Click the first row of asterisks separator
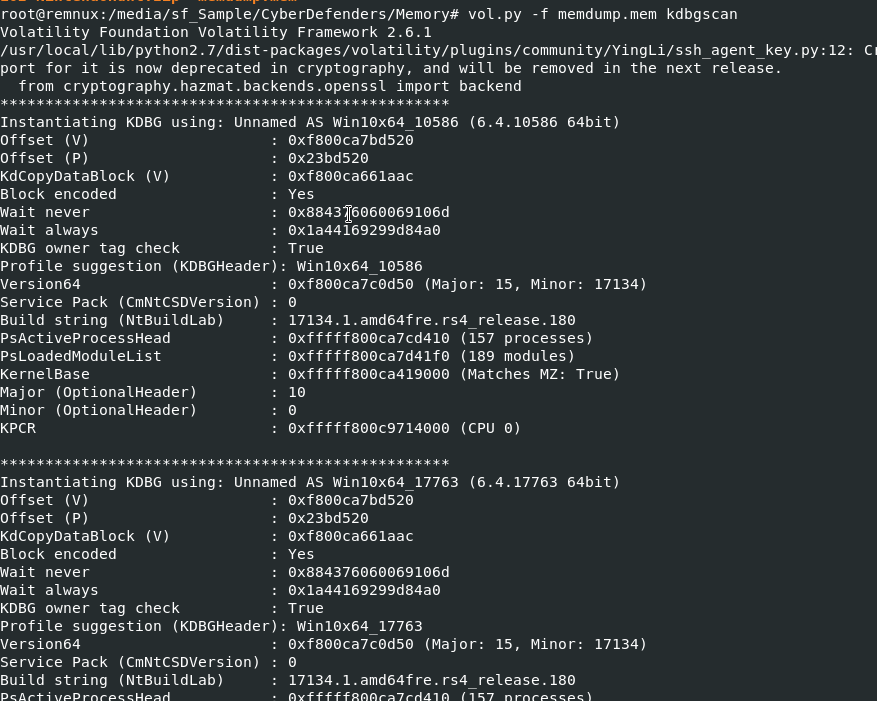The width and height of the screenshot is (877, 701). [224, 104]
